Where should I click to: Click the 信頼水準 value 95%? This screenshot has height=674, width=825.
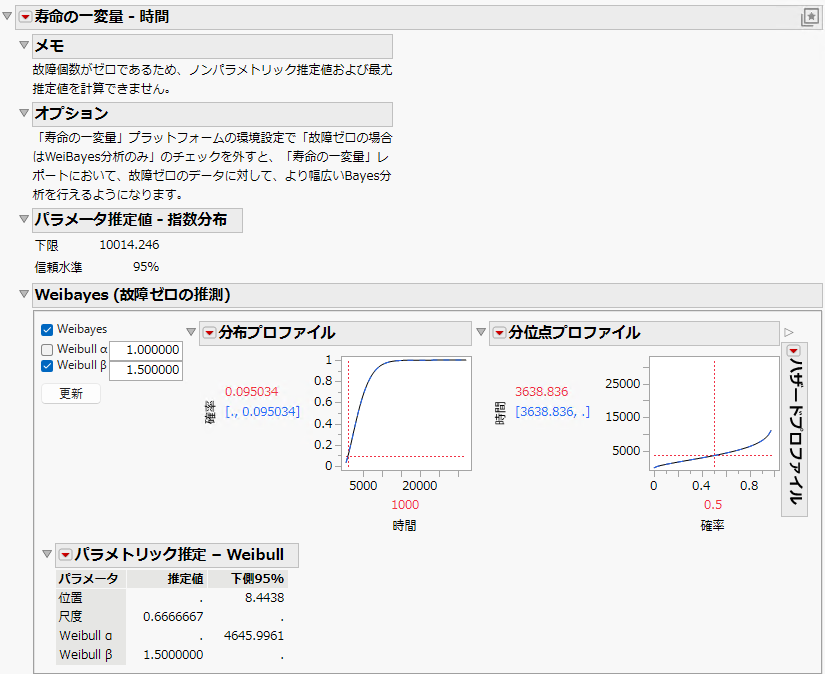click(146, 267)
